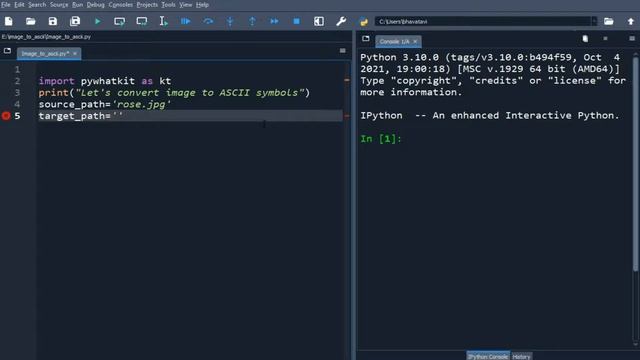640x360 pixels.
Task: Open the Help menu
Action: point(202,5)
